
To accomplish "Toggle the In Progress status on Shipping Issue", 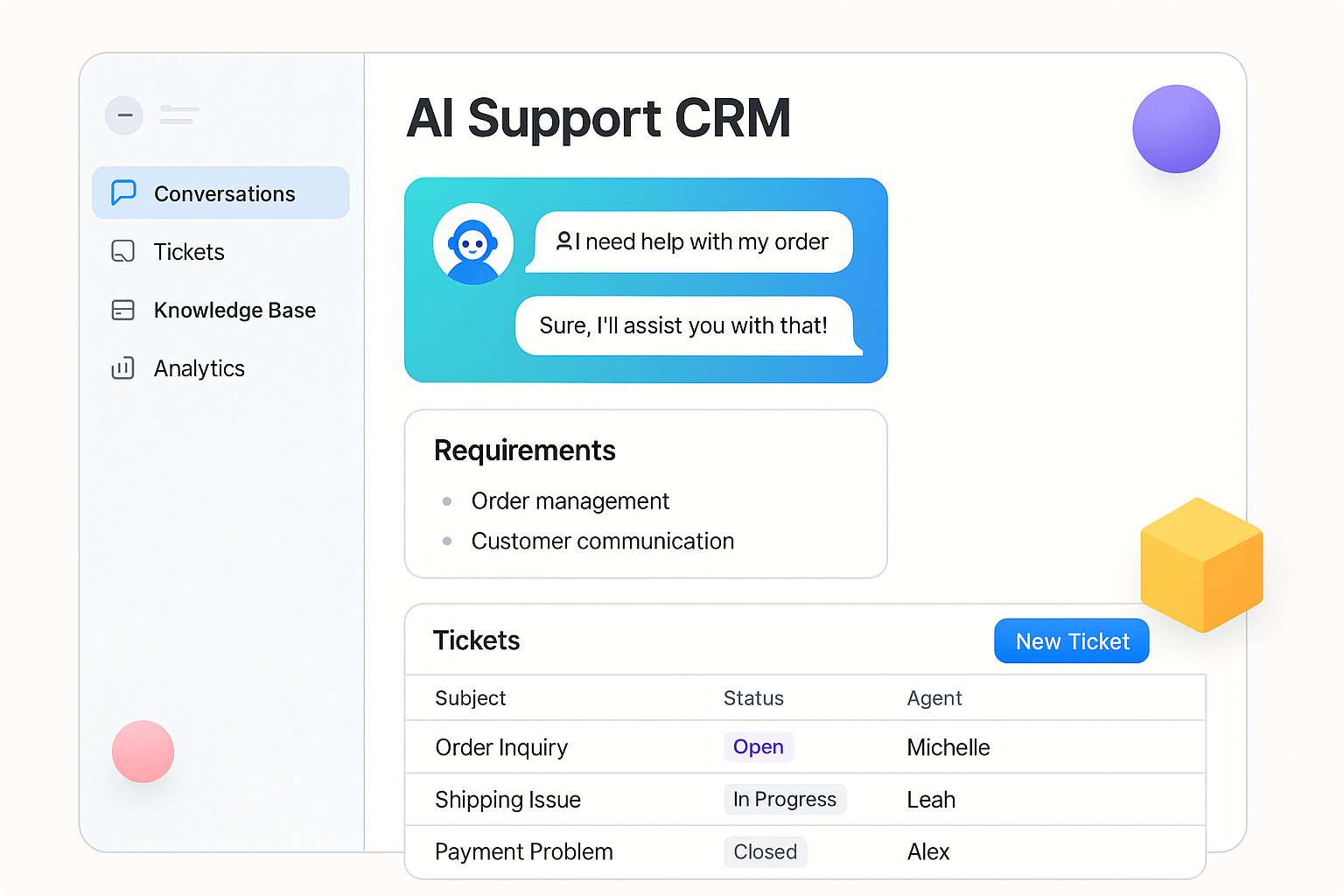I will click(x=784, y=799).
